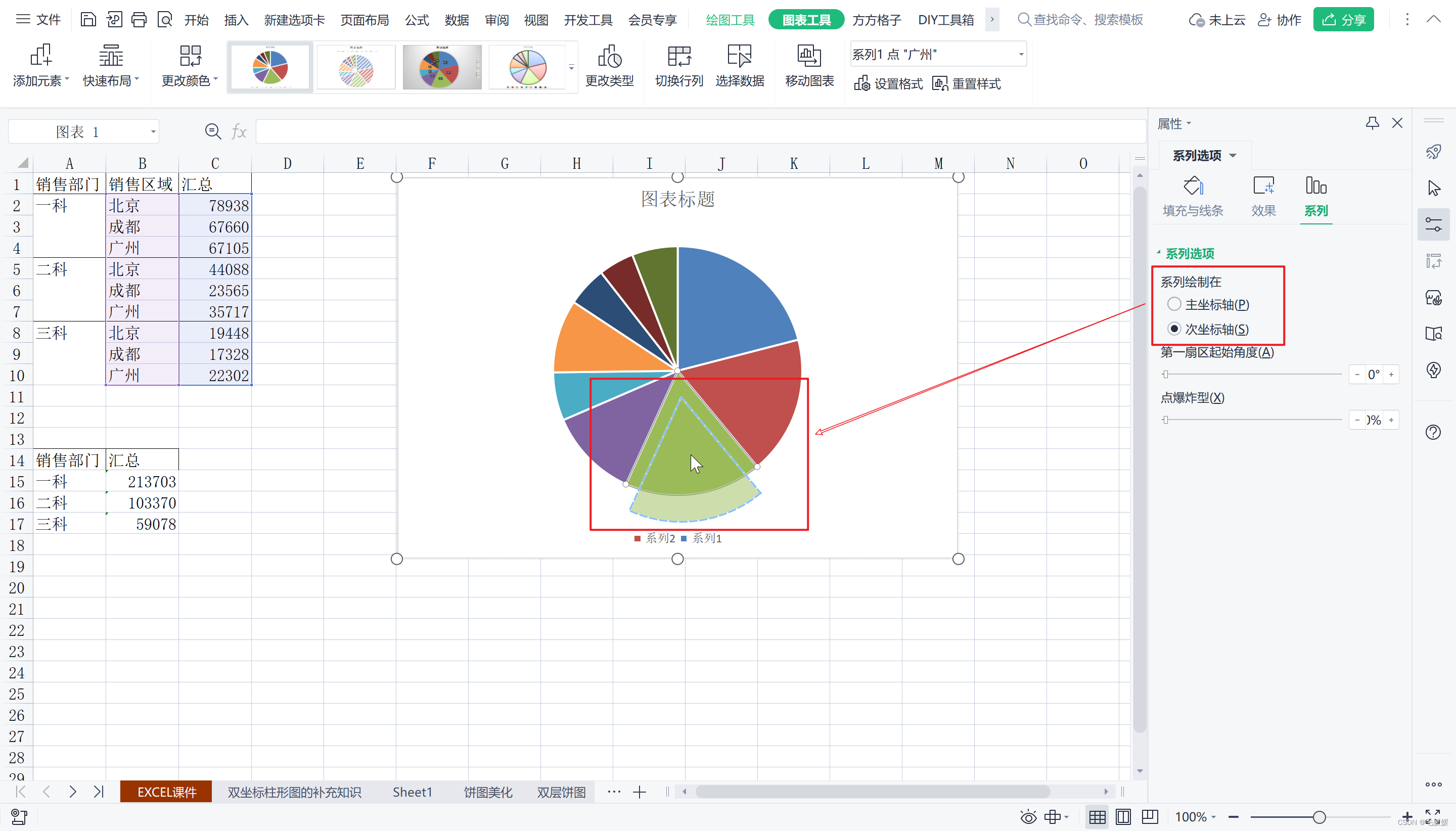The width and height of the screenshot is (1456, 831).
Task: Click more options dots in sidebar
Action: point(1433,784)
